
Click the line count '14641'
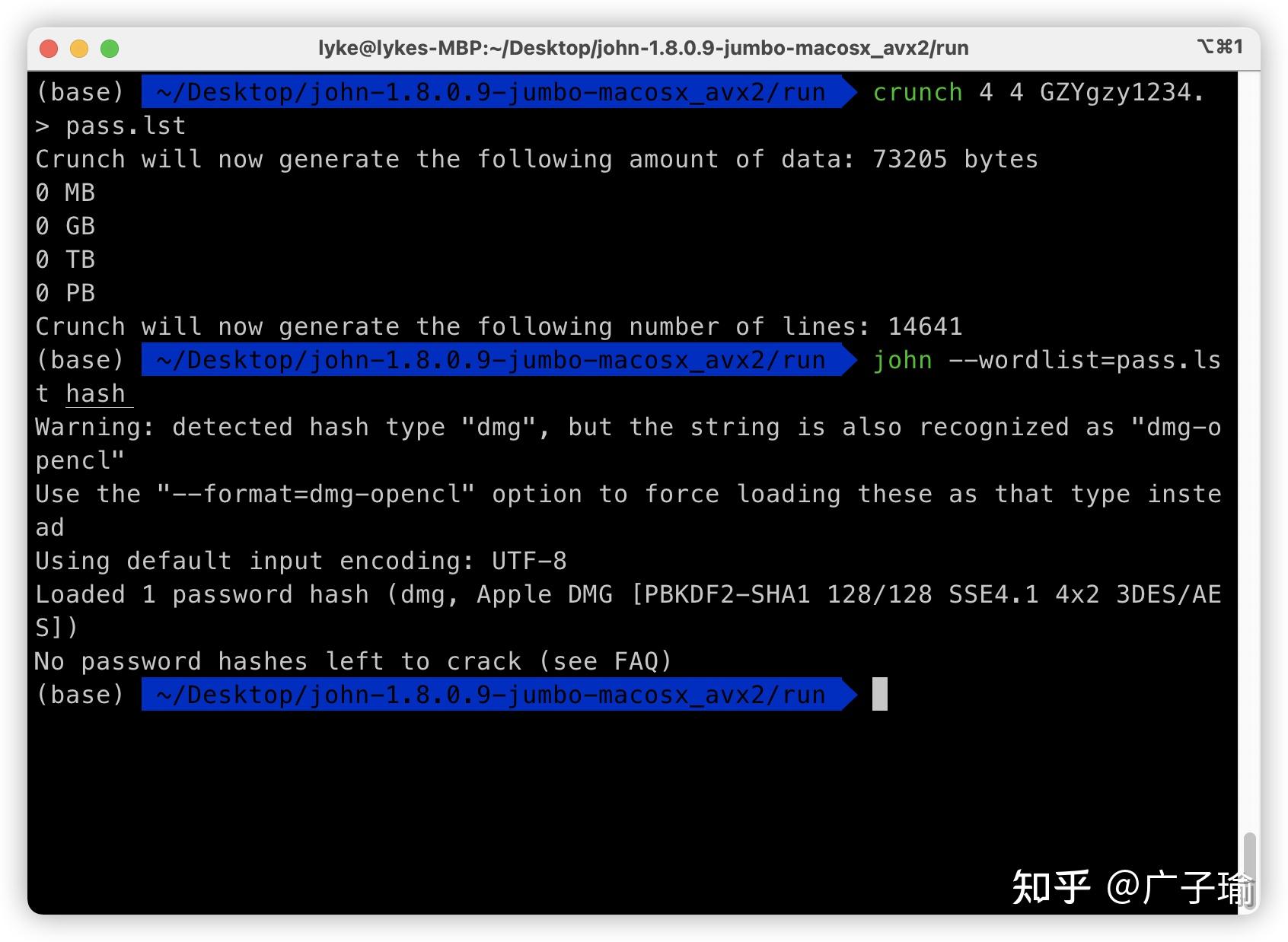[925, 326]
